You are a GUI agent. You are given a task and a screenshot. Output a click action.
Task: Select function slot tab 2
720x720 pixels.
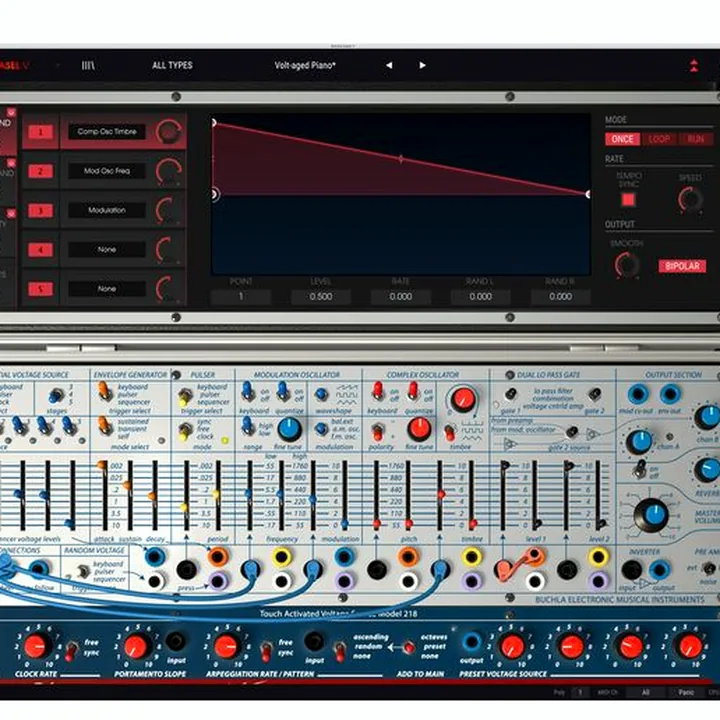pos(40,171)
